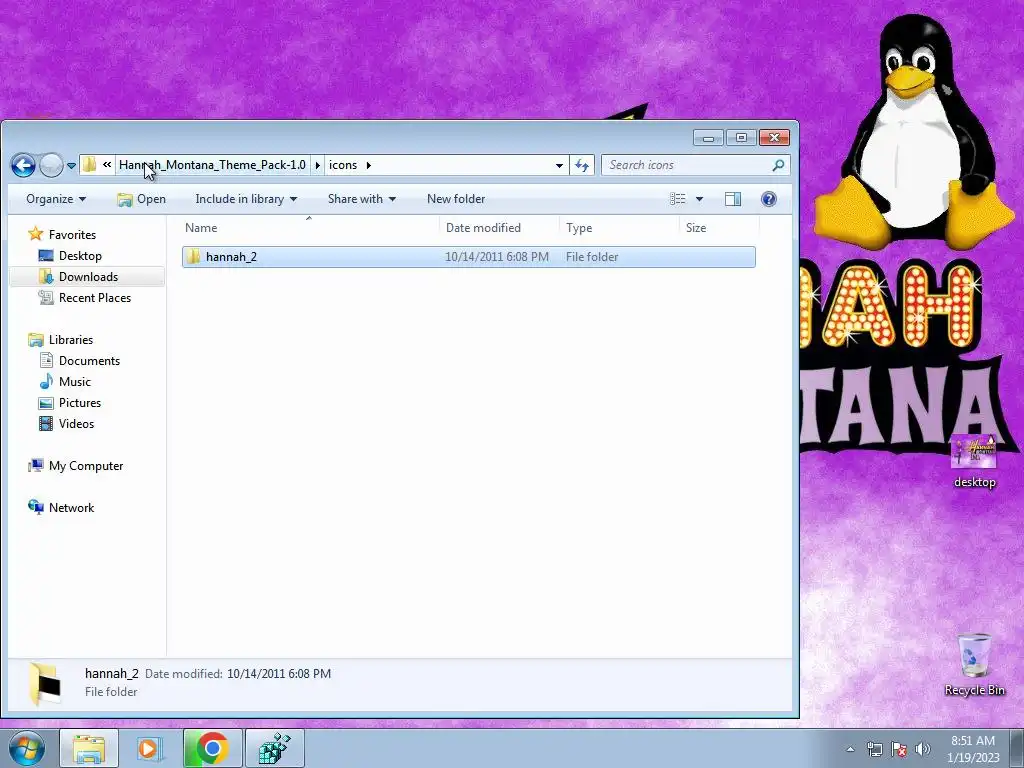This screenshot has width=1024, height=768.
Task: Click the Music note icon
Action: [x=46, y=381]
